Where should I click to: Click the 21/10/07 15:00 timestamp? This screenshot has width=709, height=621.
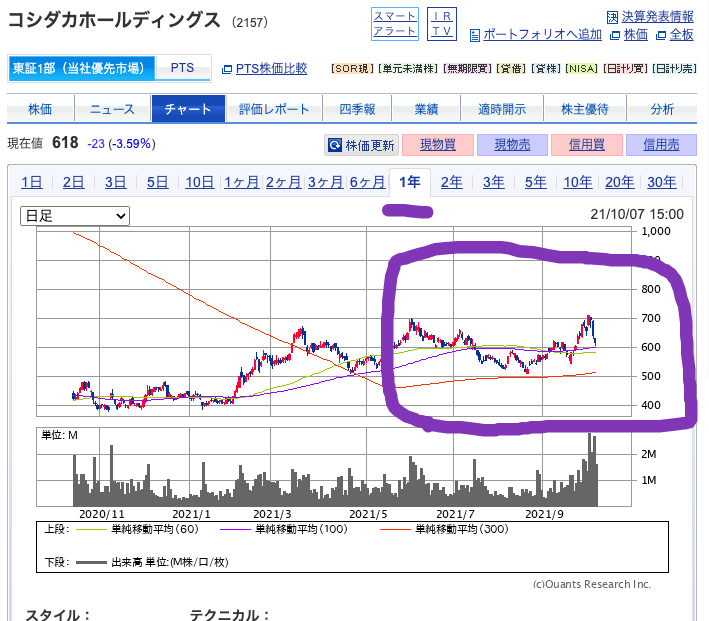pyautogui.click(x=637, y=214)
